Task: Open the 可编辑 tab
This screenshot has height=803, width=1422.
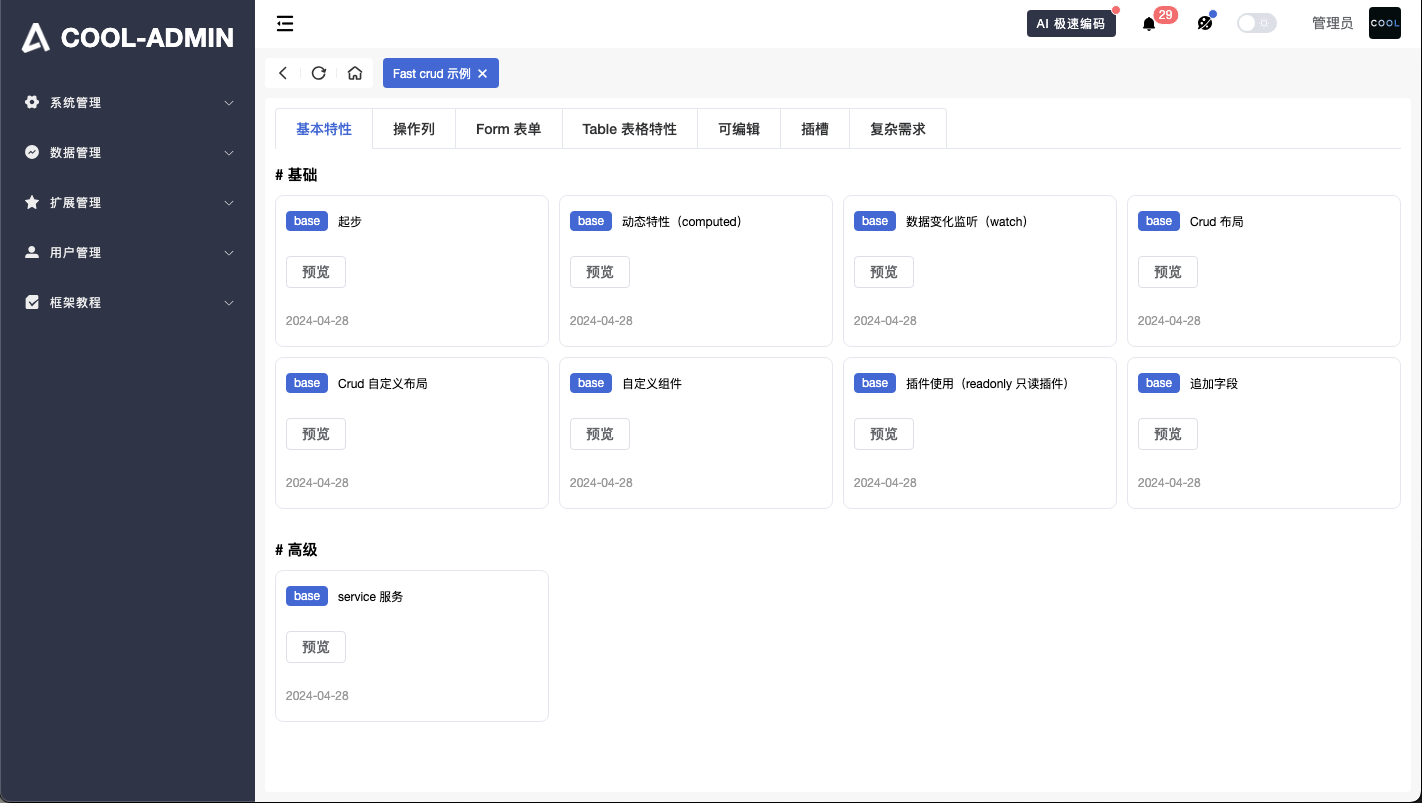Action: [738, 128]
